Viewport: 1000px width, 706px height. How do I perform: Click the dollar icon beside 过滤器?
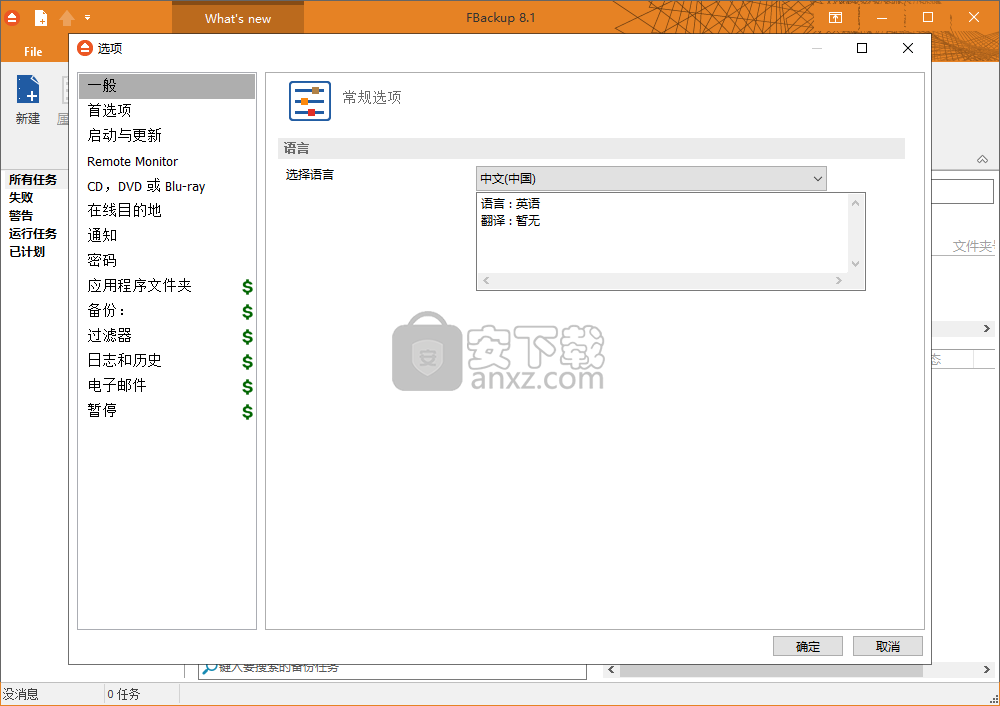point(247,337)
